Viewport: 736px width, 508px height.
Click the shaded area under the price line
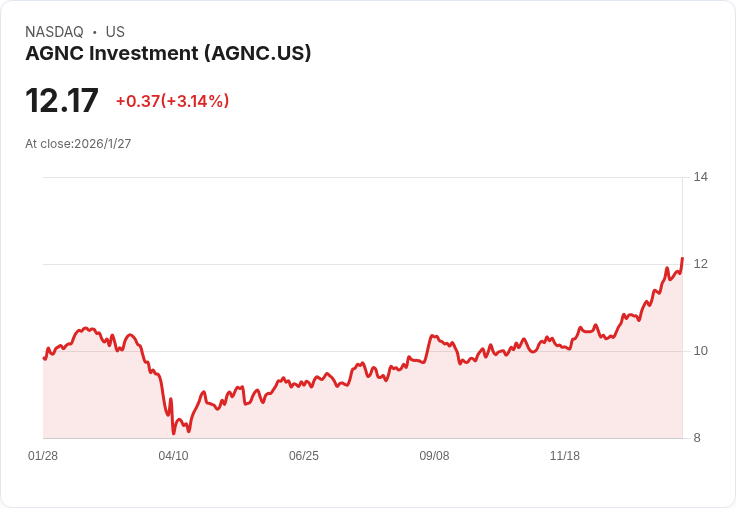coord(400,410)
